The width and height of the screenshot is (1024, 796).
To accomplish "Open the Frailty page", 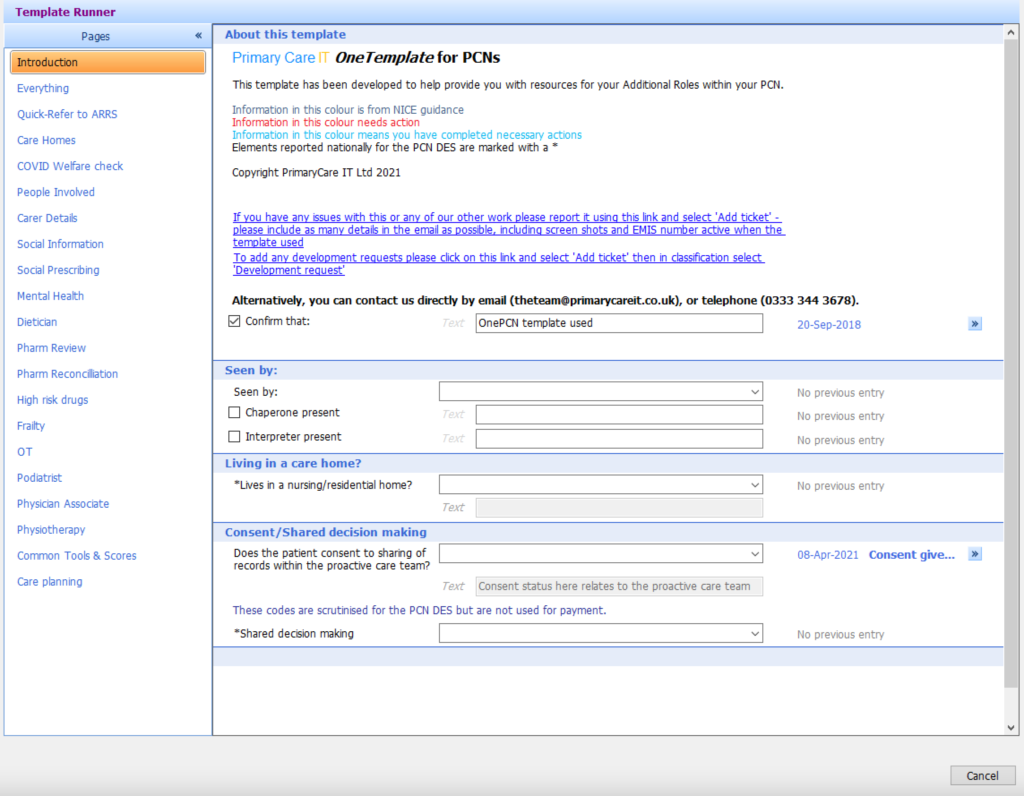I will coord(31,426).
